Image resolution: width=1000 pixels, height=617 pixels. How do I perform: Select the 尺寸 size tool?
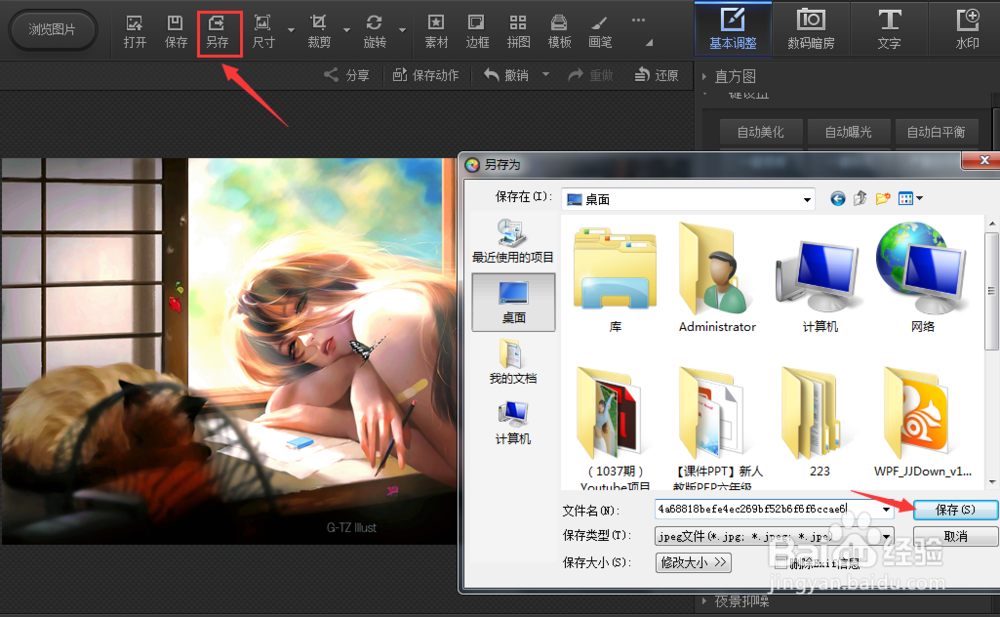coord(263,32)
